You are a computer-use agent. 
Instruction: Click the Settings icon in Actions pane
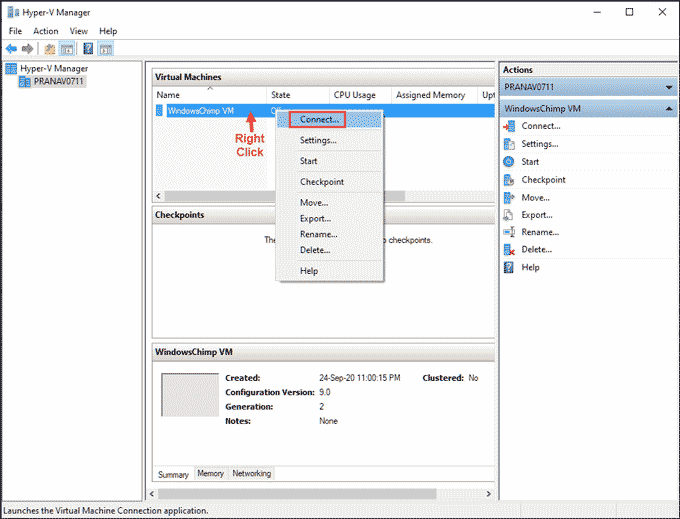[509, 144]
